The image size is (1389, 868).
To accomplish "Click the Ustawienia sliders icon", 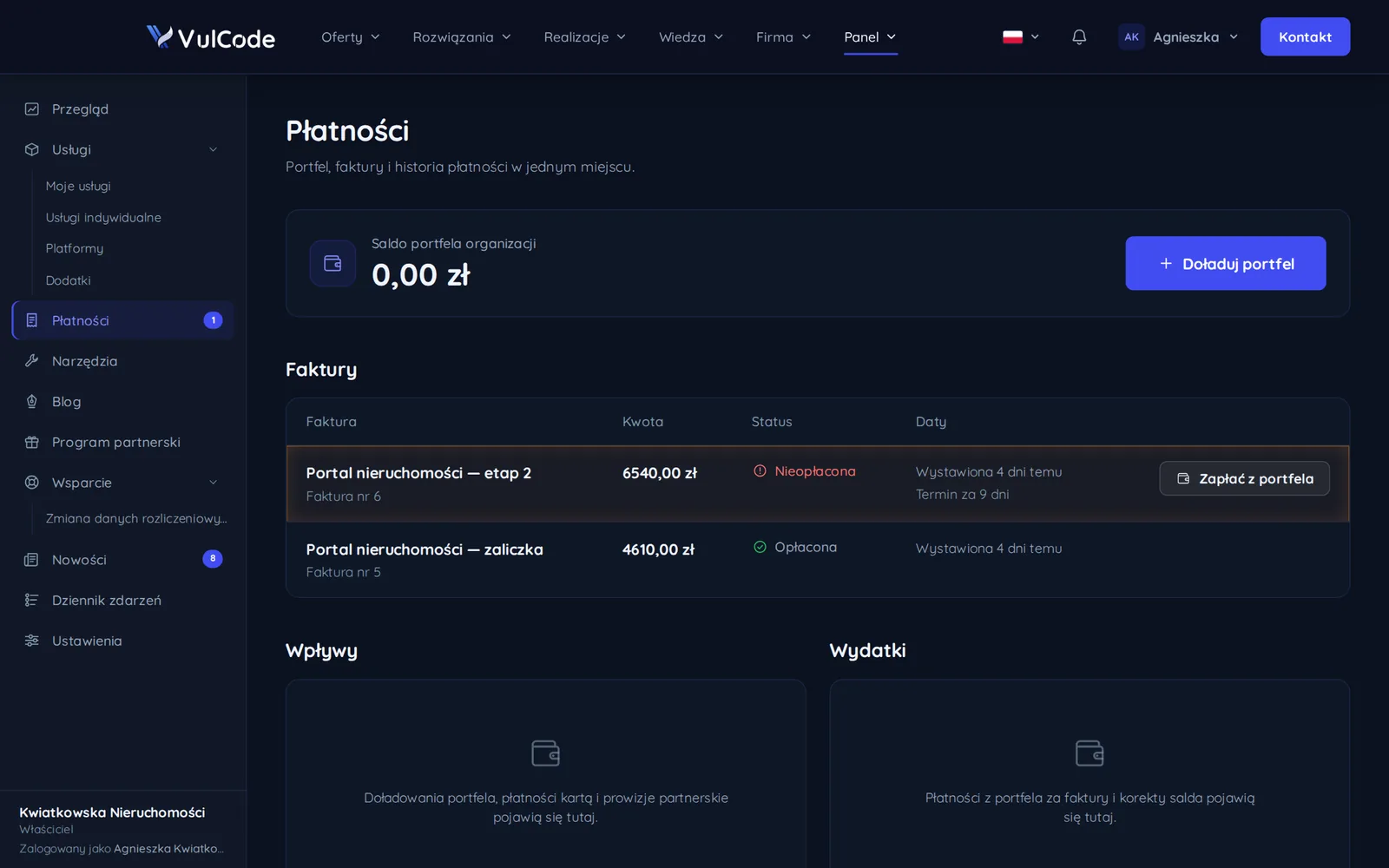I will (32, 641).
